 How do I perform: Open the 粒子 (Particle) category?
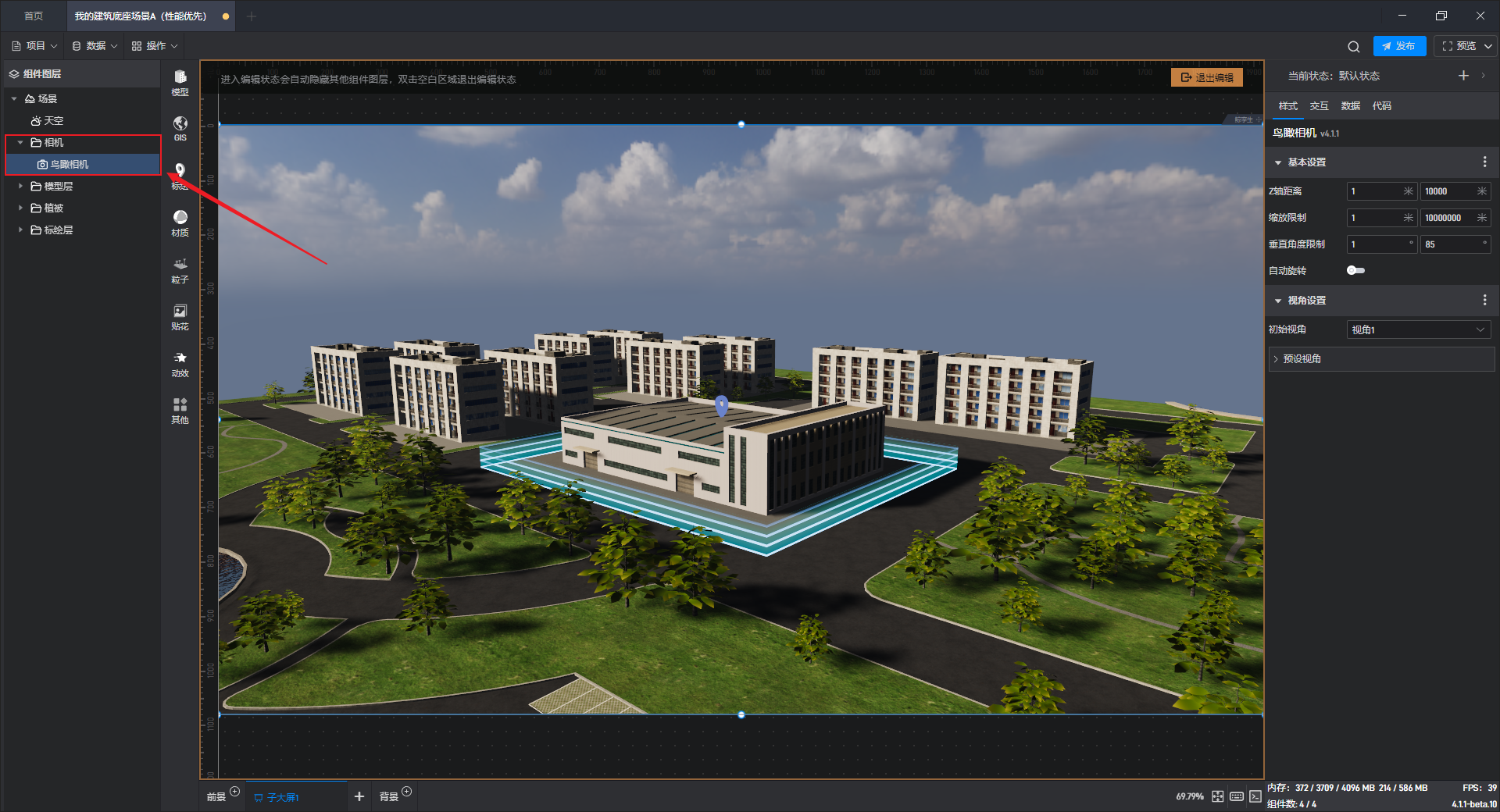(180, 269)
